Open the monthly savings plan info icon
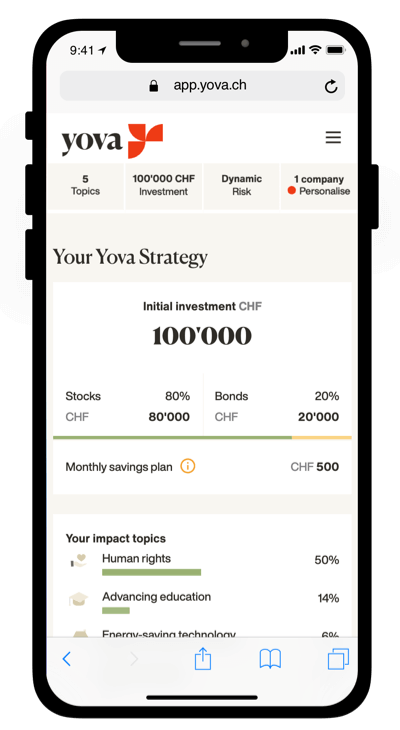 (x=188, y=466)
